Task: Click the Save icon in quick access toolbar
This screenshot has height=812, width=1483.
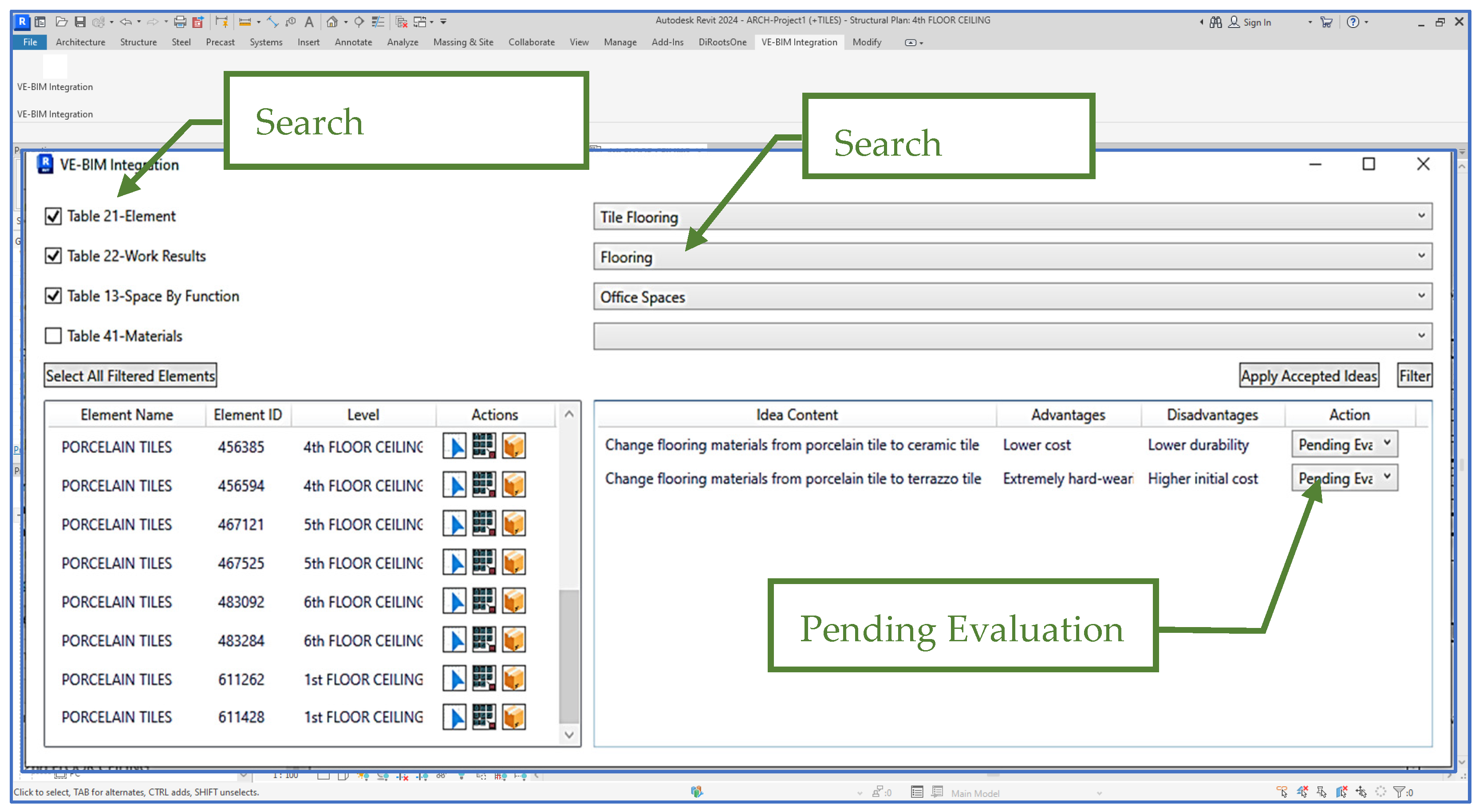Action: tap(80, 22)
